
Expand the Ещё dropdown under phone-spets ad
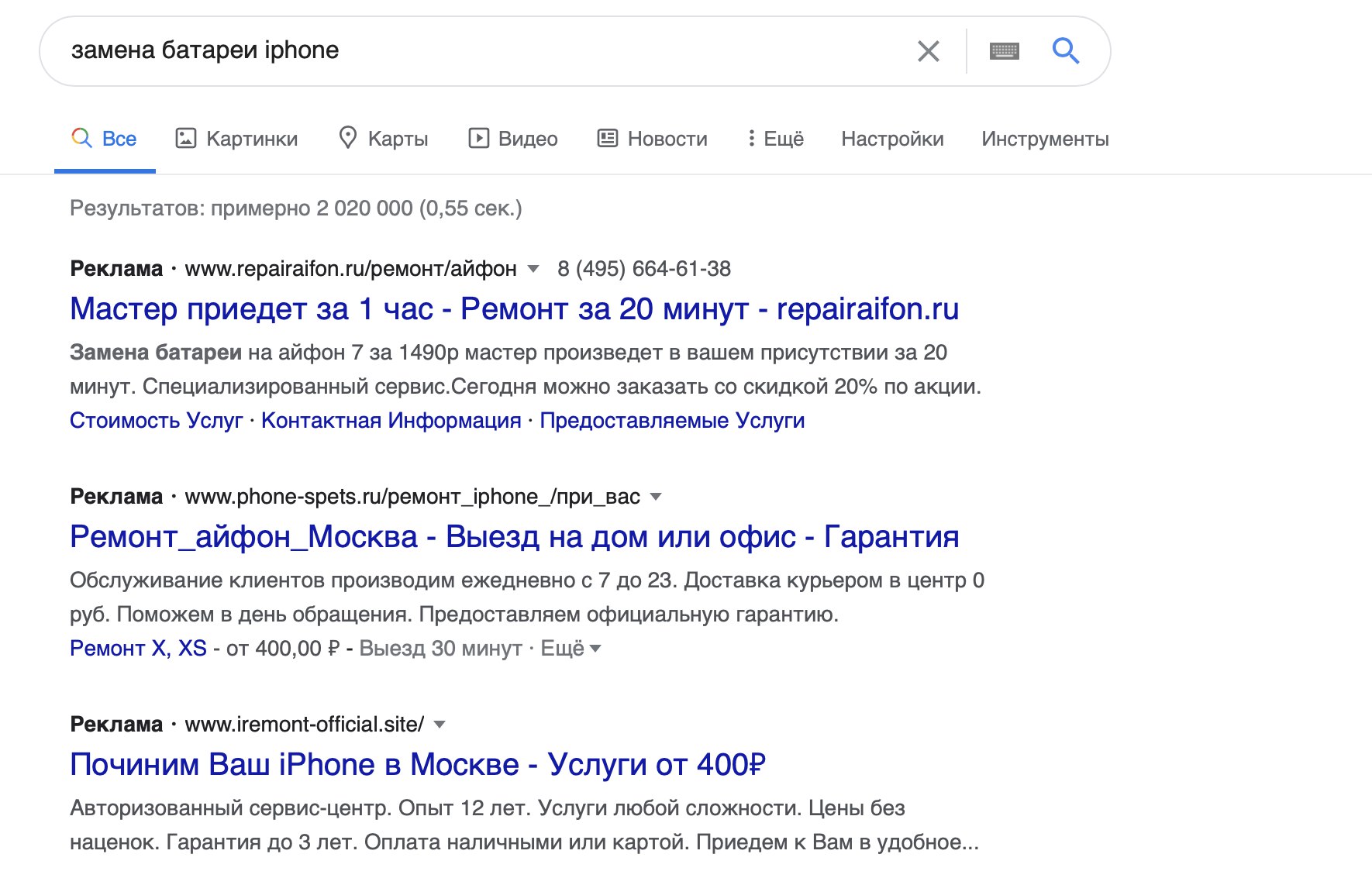pos(571,648)
